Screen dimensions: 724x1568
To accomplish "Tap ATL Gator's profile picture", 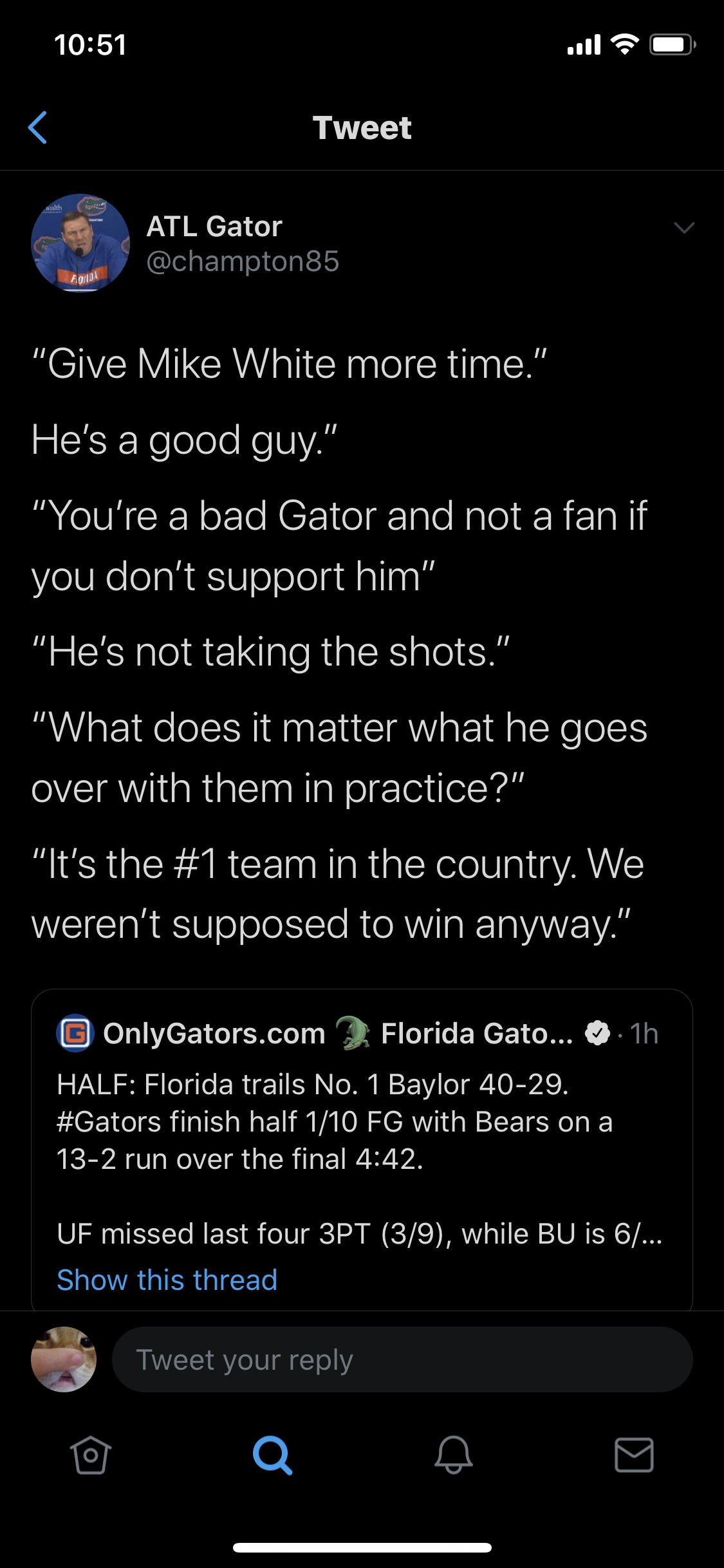I will [80, 243].
